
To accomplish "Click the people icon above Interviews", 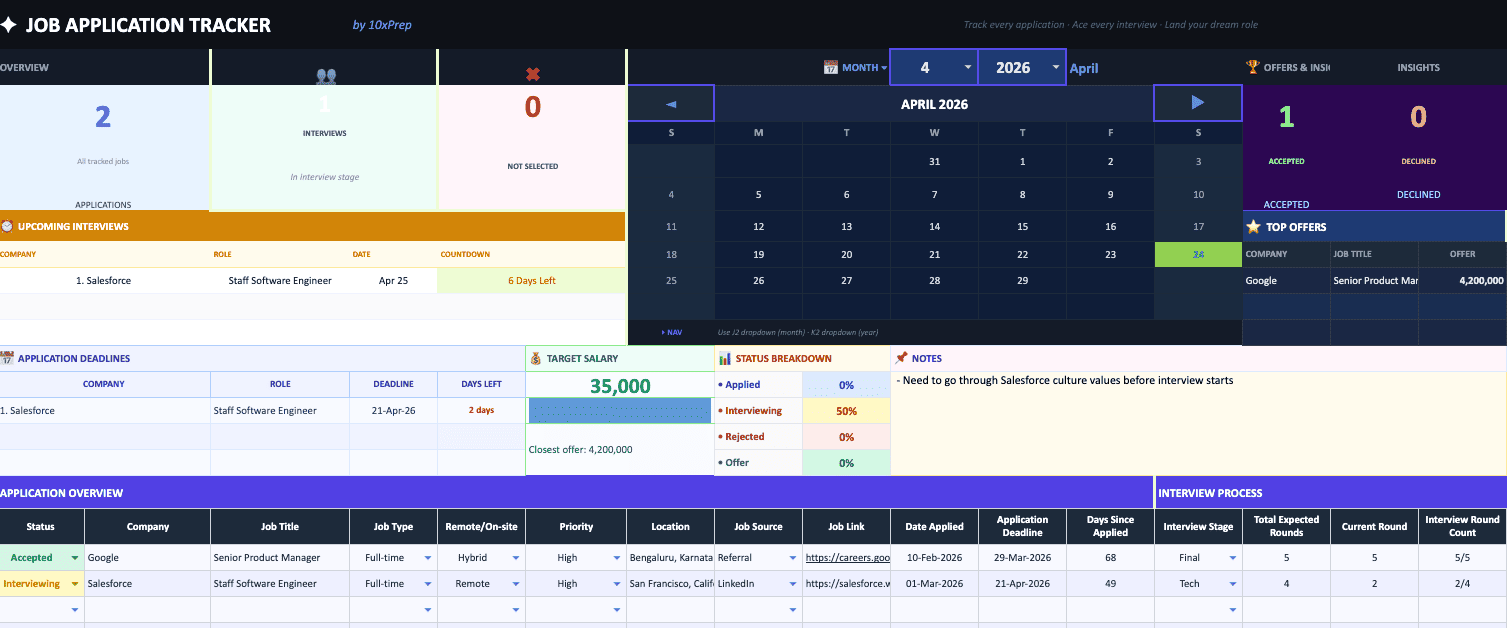I will (326, 75).
